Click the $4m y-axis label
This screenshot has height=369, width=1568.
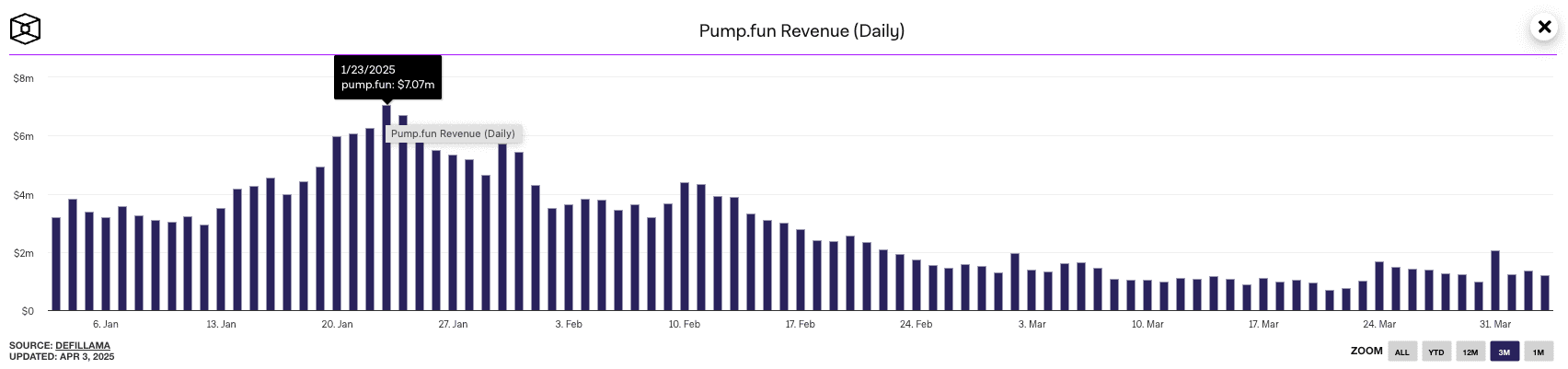pos(24,195)
